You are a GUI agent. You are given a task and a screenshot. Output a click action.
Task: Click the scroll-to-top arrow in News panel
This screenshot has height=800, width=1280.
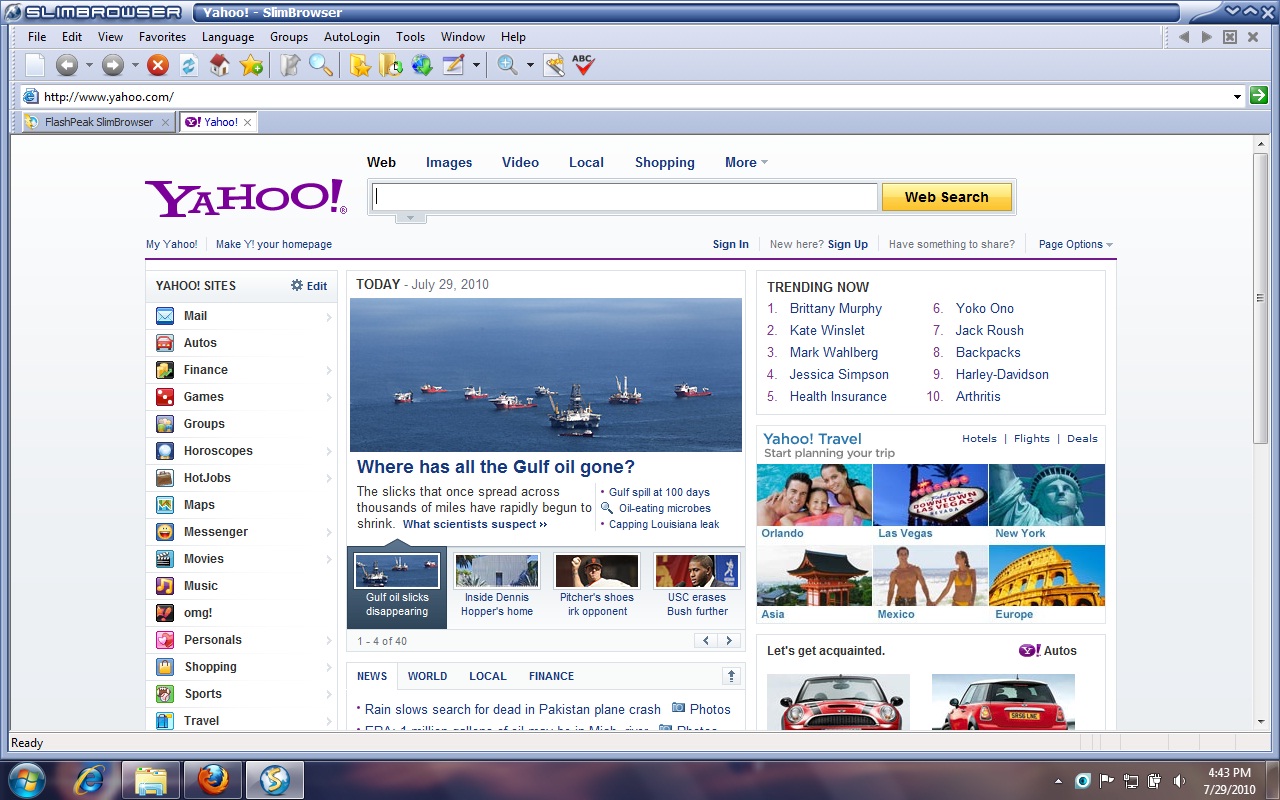pyautogui.click(x=732, y=676)
